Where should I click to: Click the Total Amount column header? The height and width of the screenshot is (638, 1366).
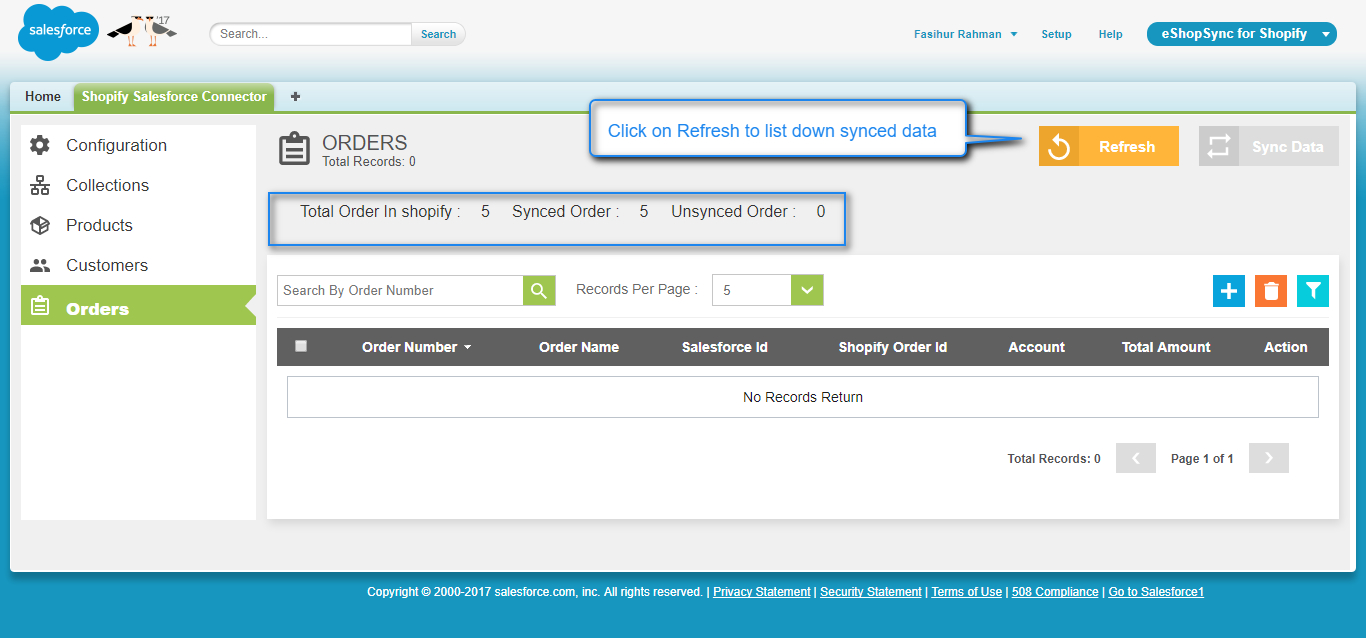pos(1166,347)
